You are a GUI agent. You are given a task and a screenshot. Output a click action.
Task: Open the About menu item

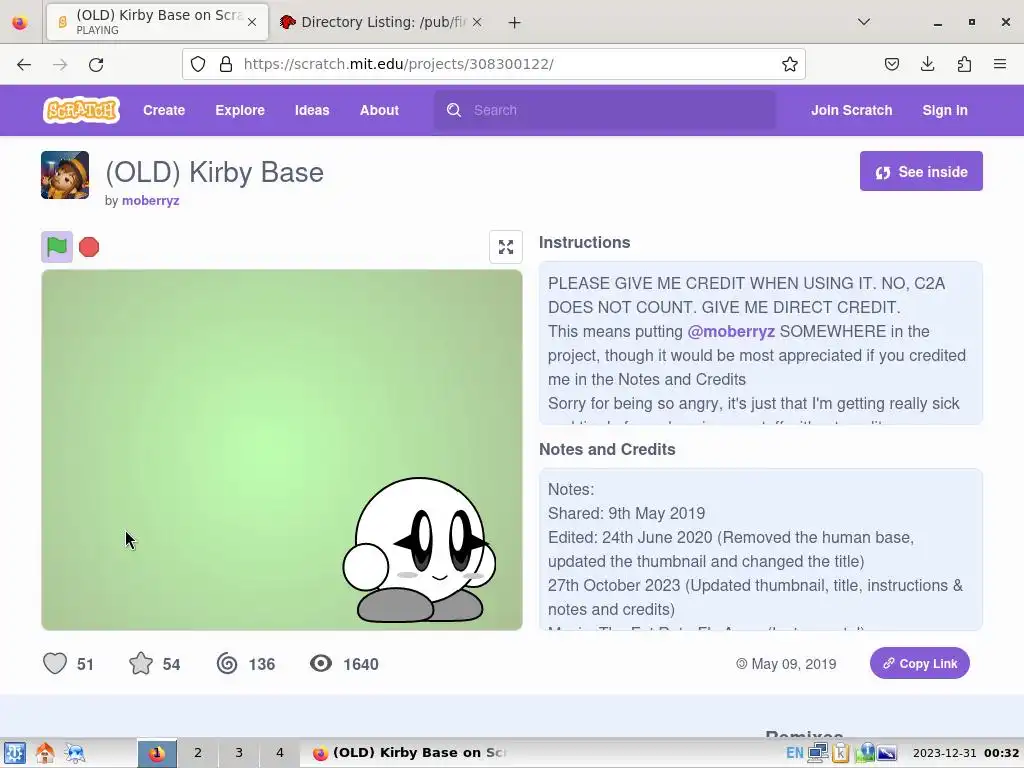tap(379, 110)
